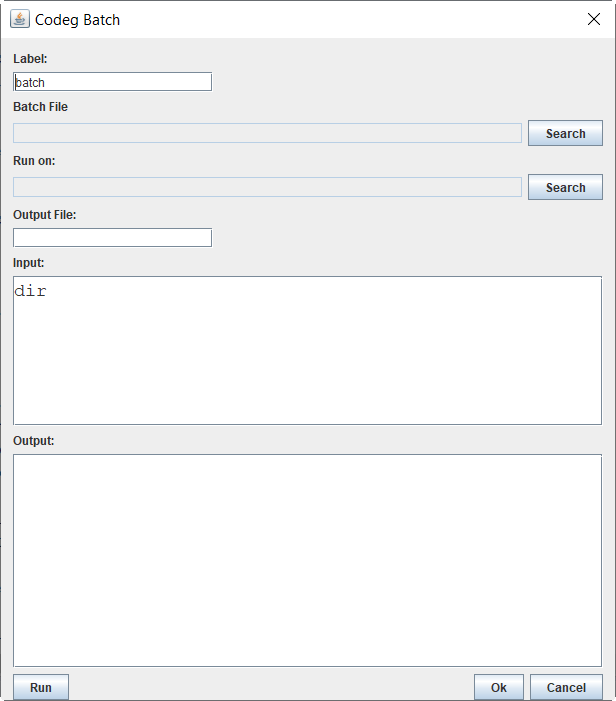Click the 'Label:' caption
This screenshot has height=701, width=616.
pos(30,59)
